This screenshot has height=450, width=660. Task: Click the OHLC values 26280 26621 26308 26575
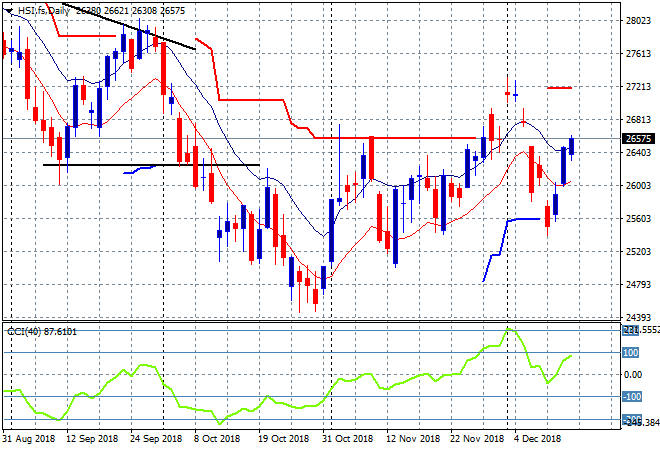click(x=130, y=11)
